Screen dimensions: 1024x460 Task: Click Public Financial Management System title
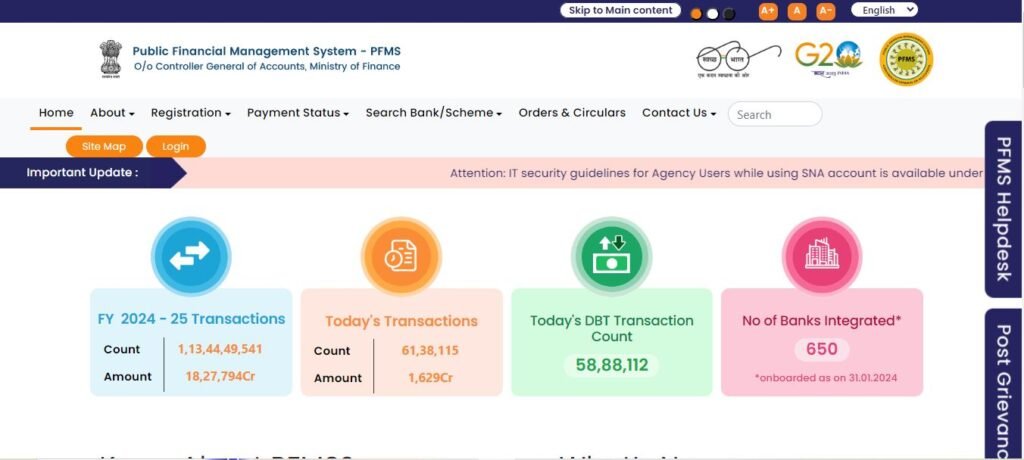pyautogui.click(x=266, y=51)
